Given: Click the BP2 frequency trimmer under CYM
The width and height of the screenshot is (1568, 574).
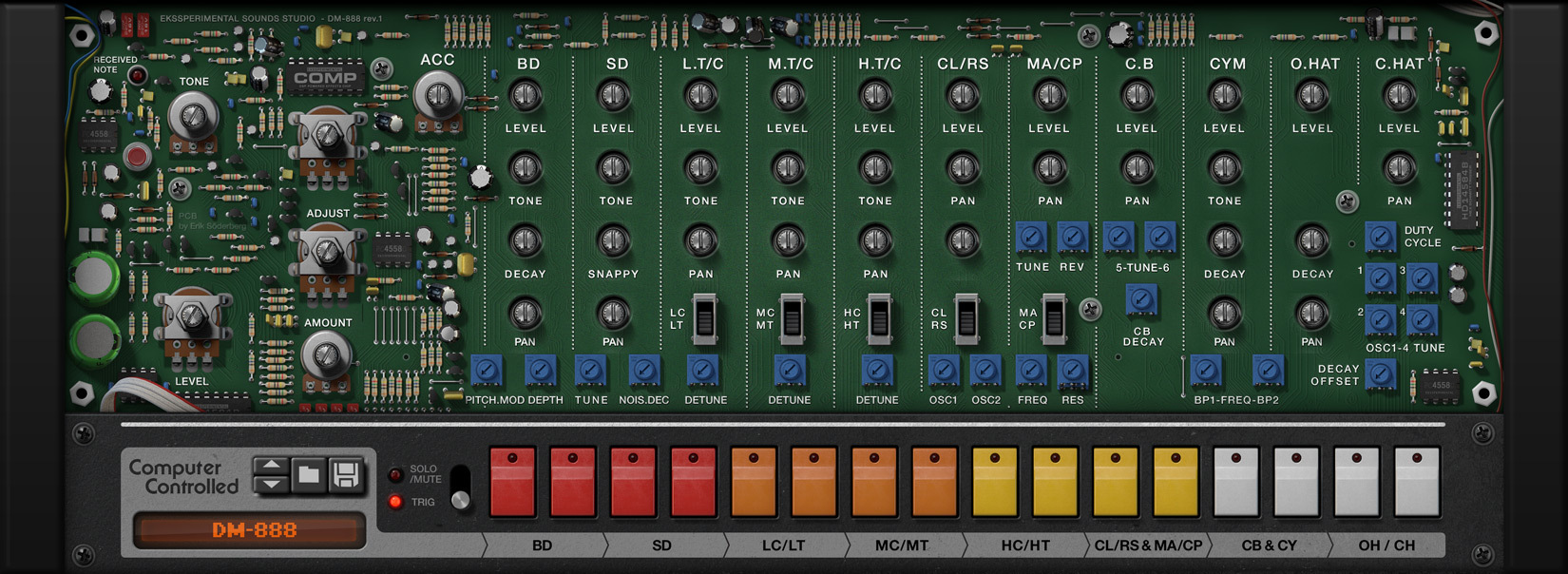Looking at the screenshot, I should (1268, 371).
